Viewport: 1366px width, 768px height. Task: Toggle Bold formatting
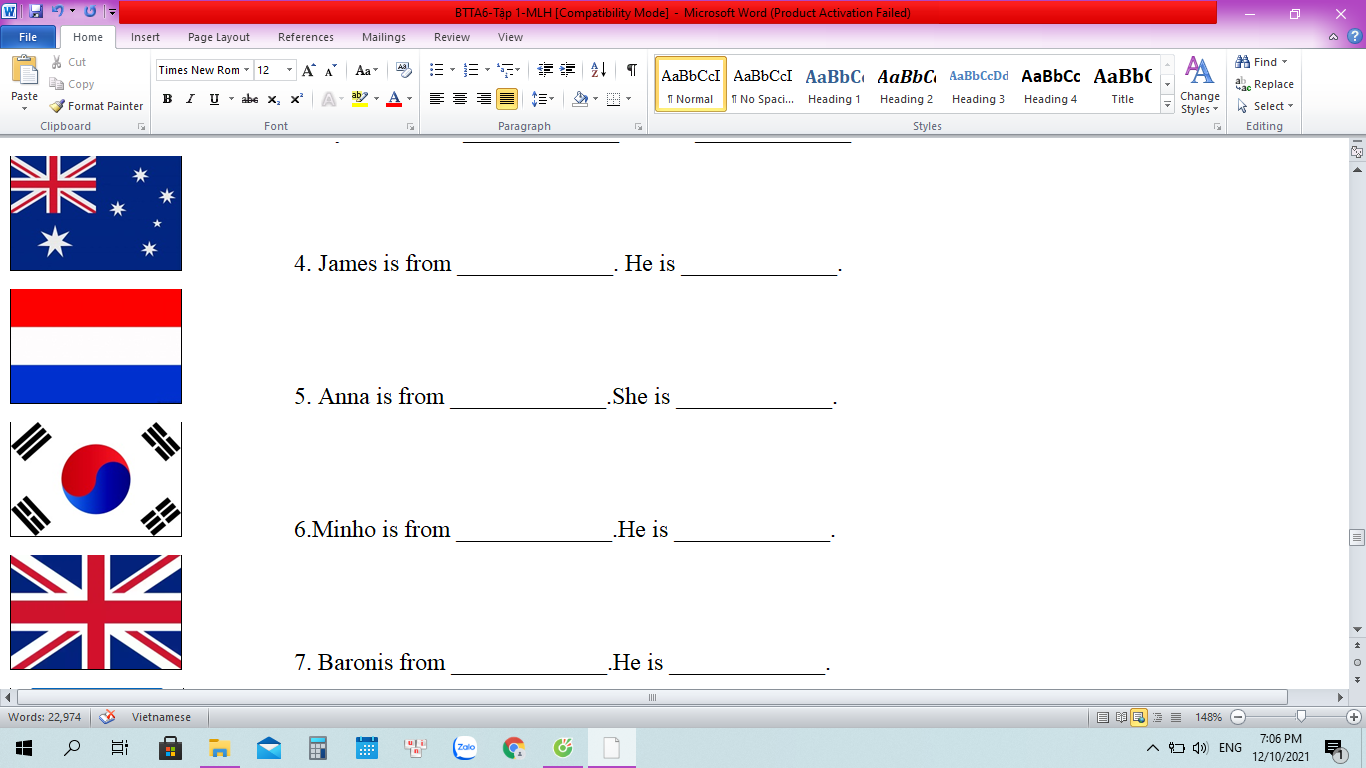[167, 99]
